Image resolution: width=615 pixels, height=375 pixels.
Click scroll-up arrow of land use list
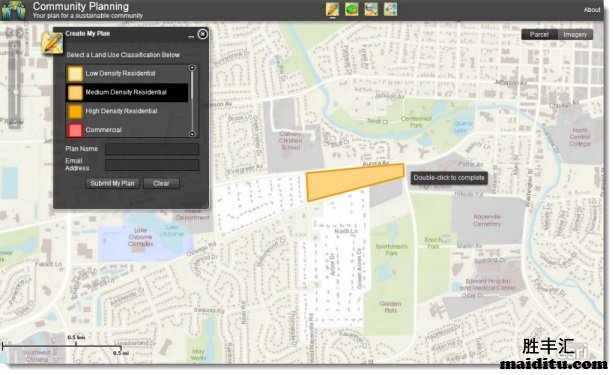click(x=192, y=68)
